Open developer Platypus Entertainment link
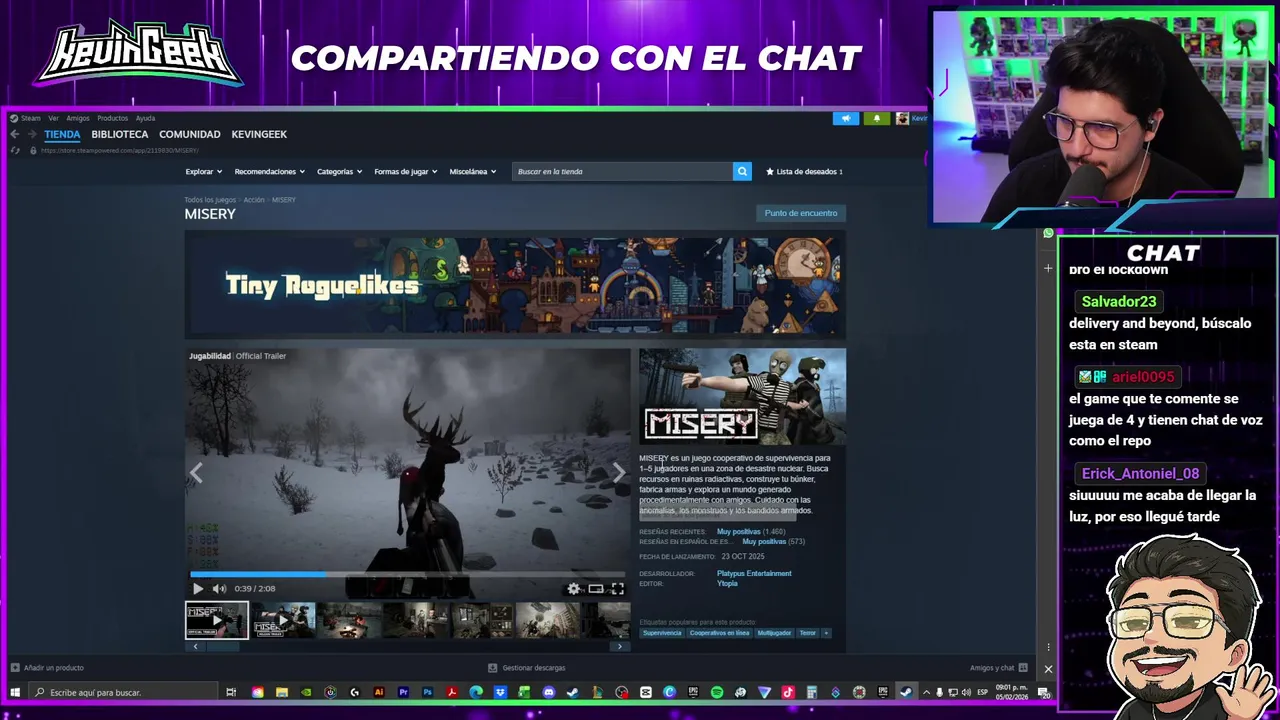The image size is (1280, 720). tap(754, 574)
